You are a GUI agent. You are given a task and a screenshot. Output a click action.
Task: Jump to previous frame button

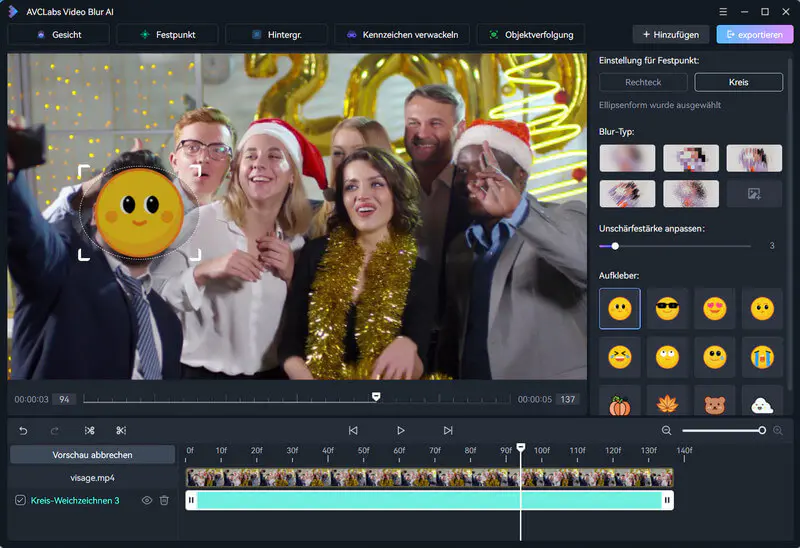pyautogui.click(x=353, y=431)
